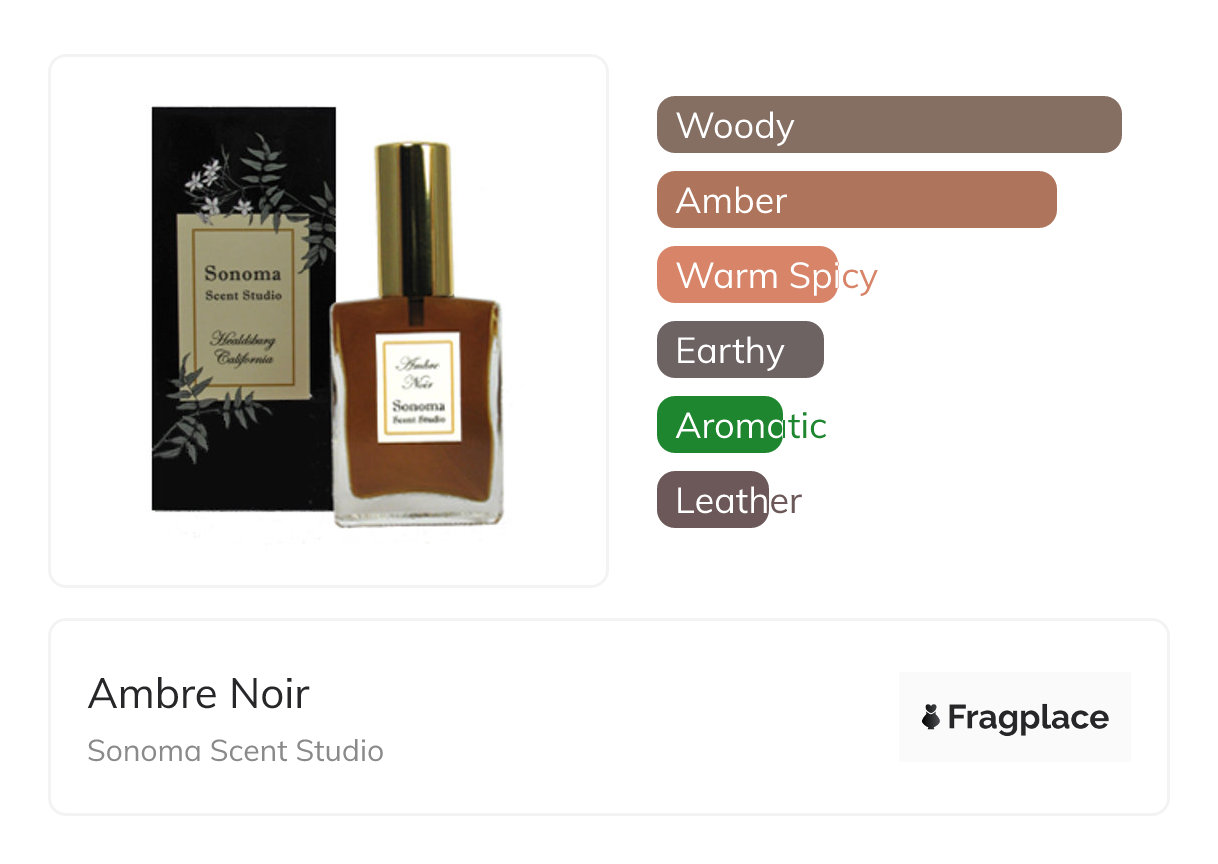The height and width of the screenshot is (864, 1218).
Task: Open the Ambre Noir perfume title
Action: pos(199,693)
